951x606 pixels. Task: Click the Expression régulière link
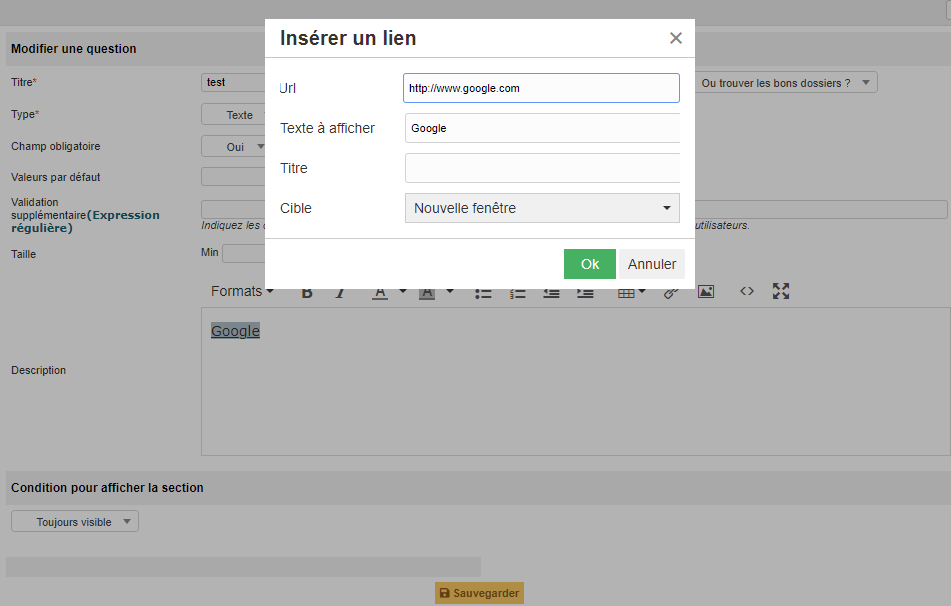[x=86, y=221]
